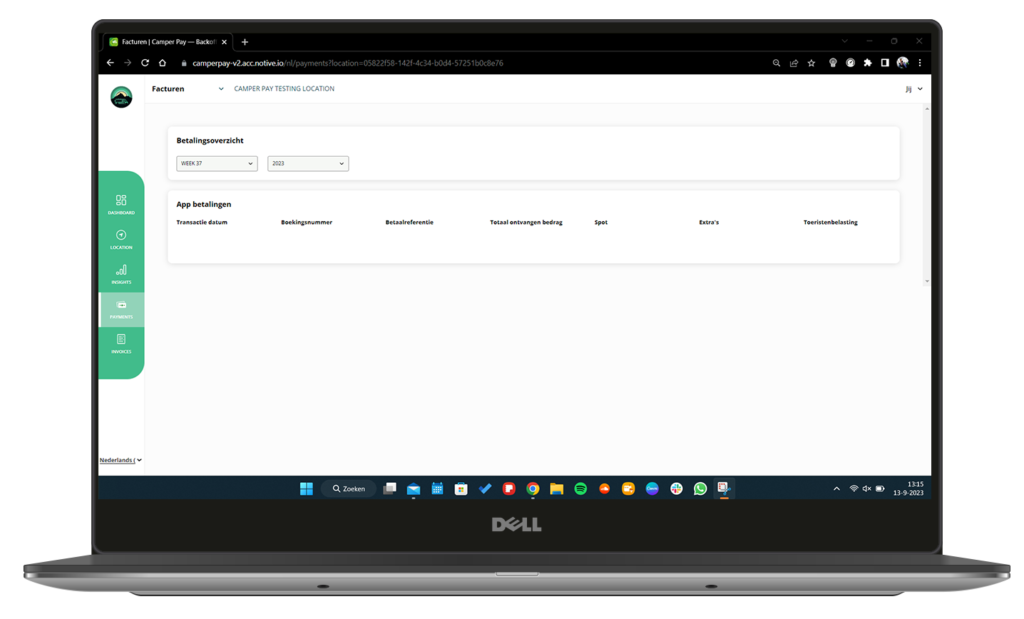This screenshot has width=1024, height=619.
Task: Go to Location in the sidebar
Action: click(121, 236)
